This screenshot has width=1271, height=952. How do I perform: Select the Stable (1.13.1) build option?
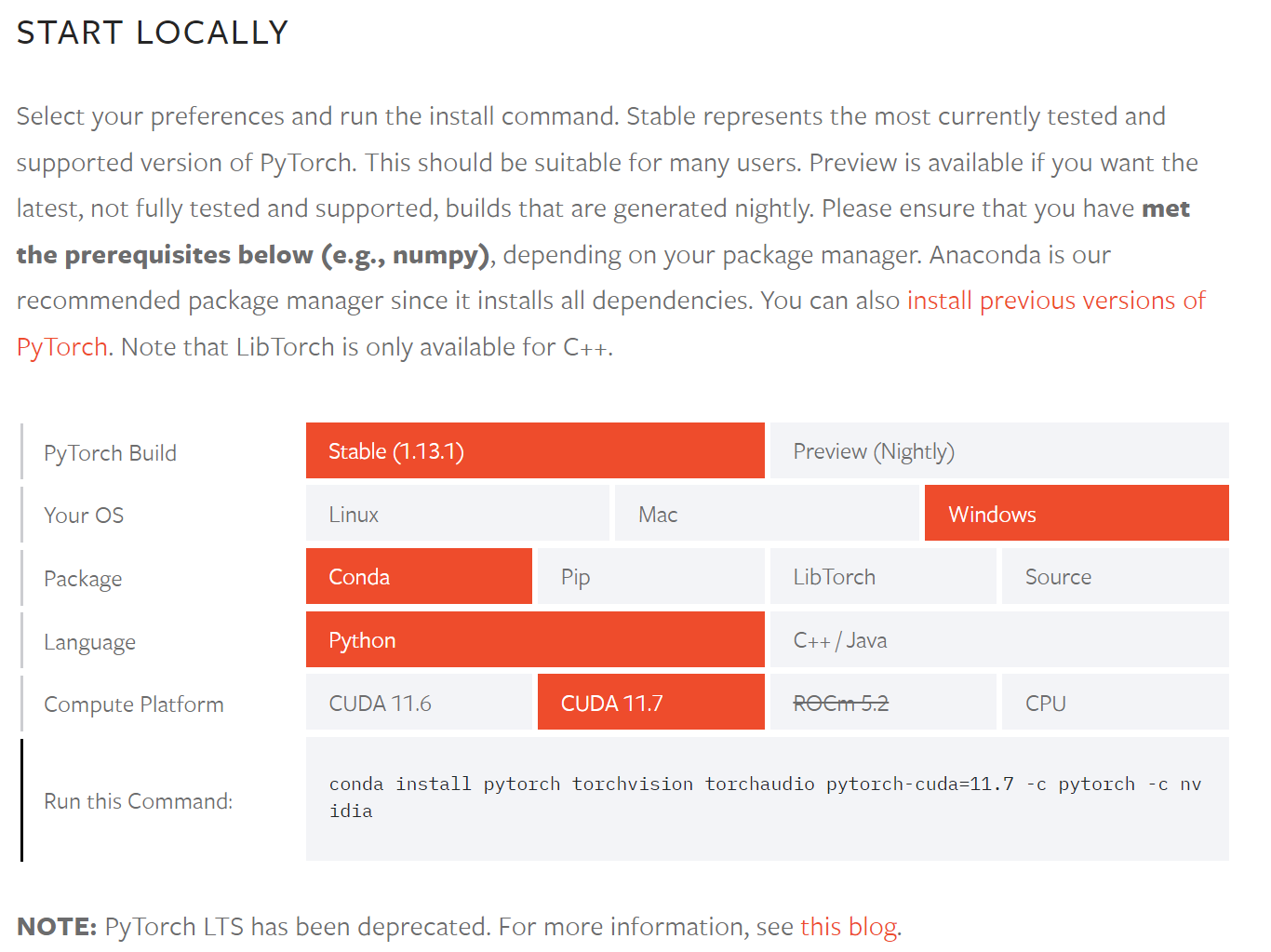[535, 451]
